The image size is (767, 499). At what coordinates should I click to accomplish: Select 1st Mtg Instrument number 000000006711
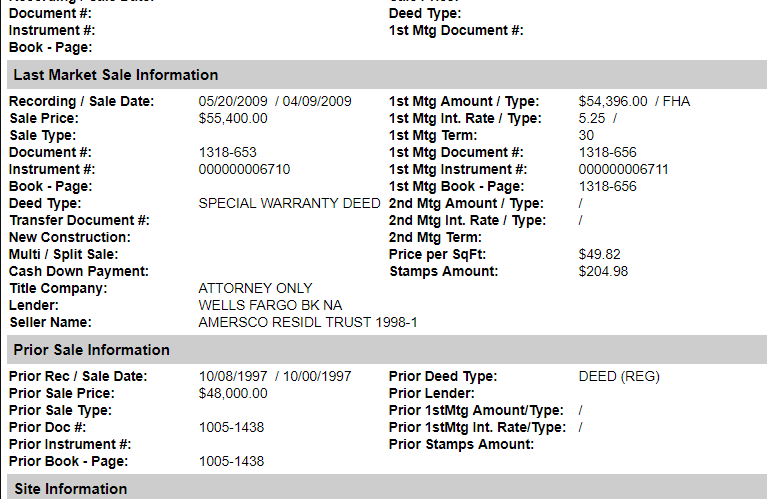pos(623,169)
